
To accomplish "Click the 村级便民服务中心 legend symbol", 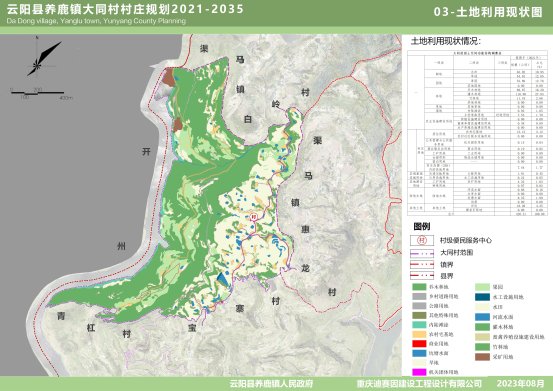I will (422, 240).
